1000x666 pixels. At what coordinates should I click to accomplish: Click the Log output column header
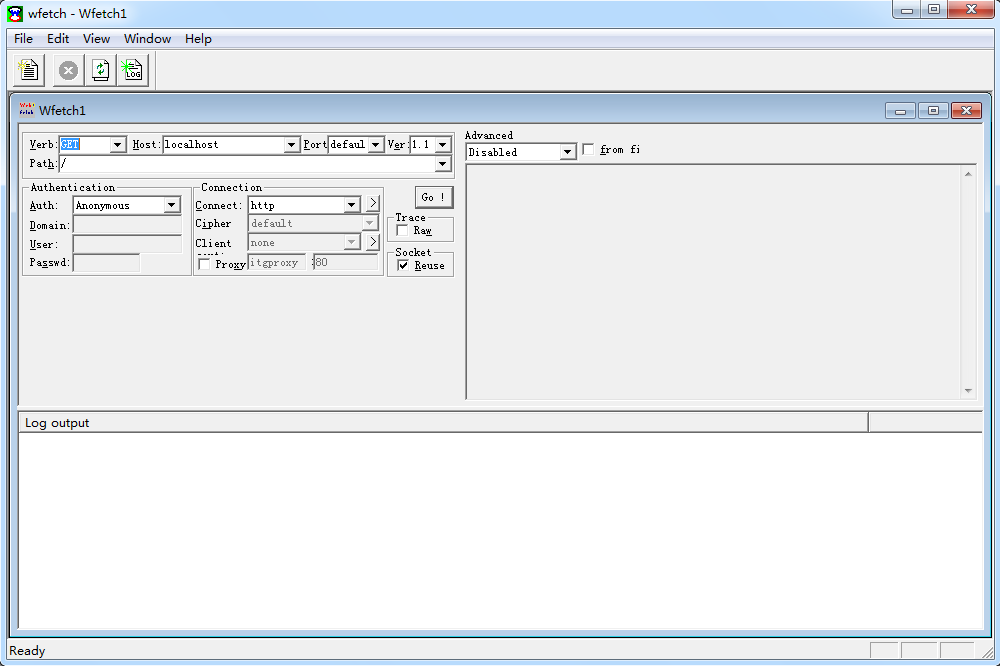click(x=443, y=423)
